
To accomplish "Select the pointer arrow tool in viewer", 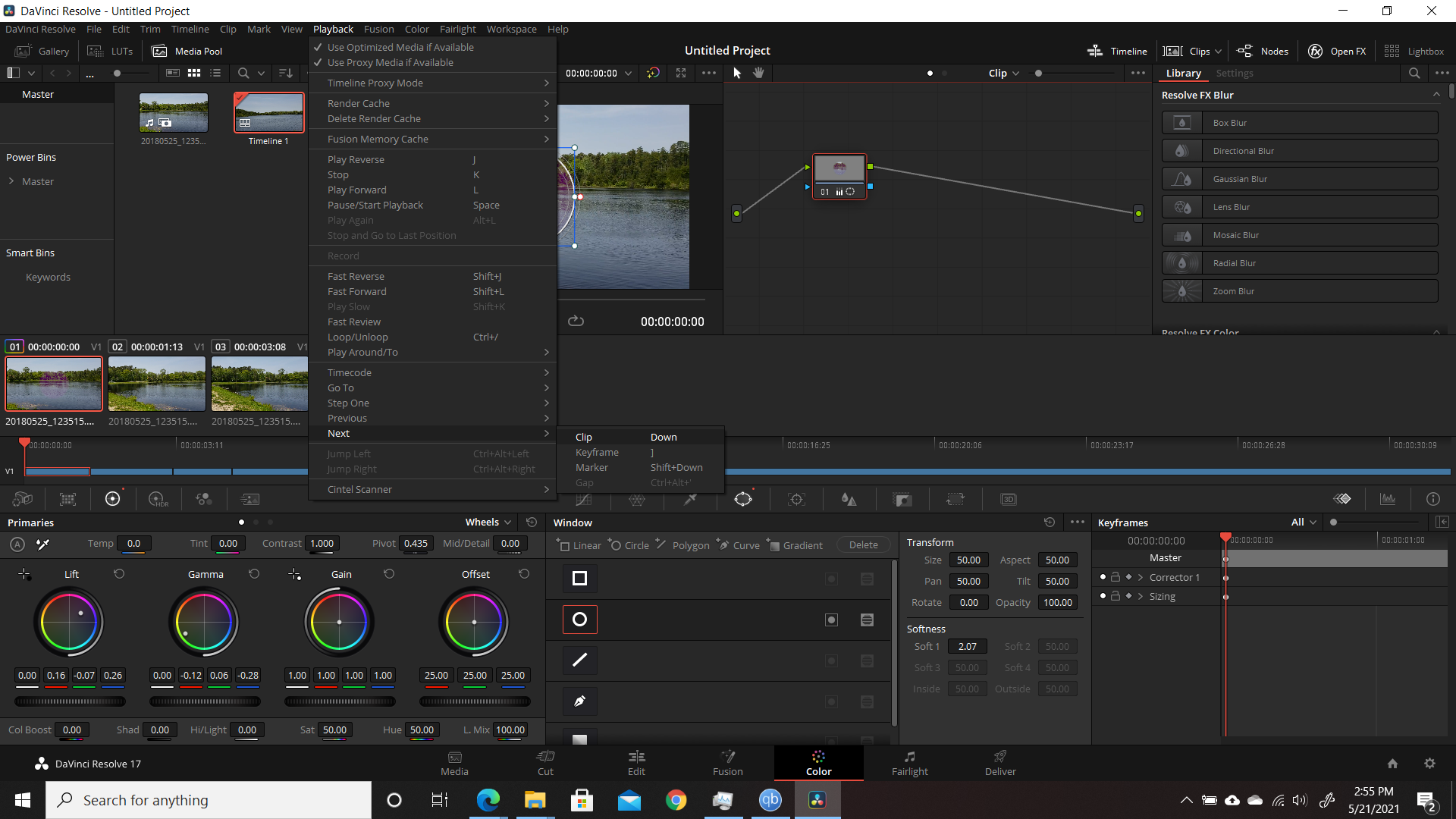I will (737, 73).
